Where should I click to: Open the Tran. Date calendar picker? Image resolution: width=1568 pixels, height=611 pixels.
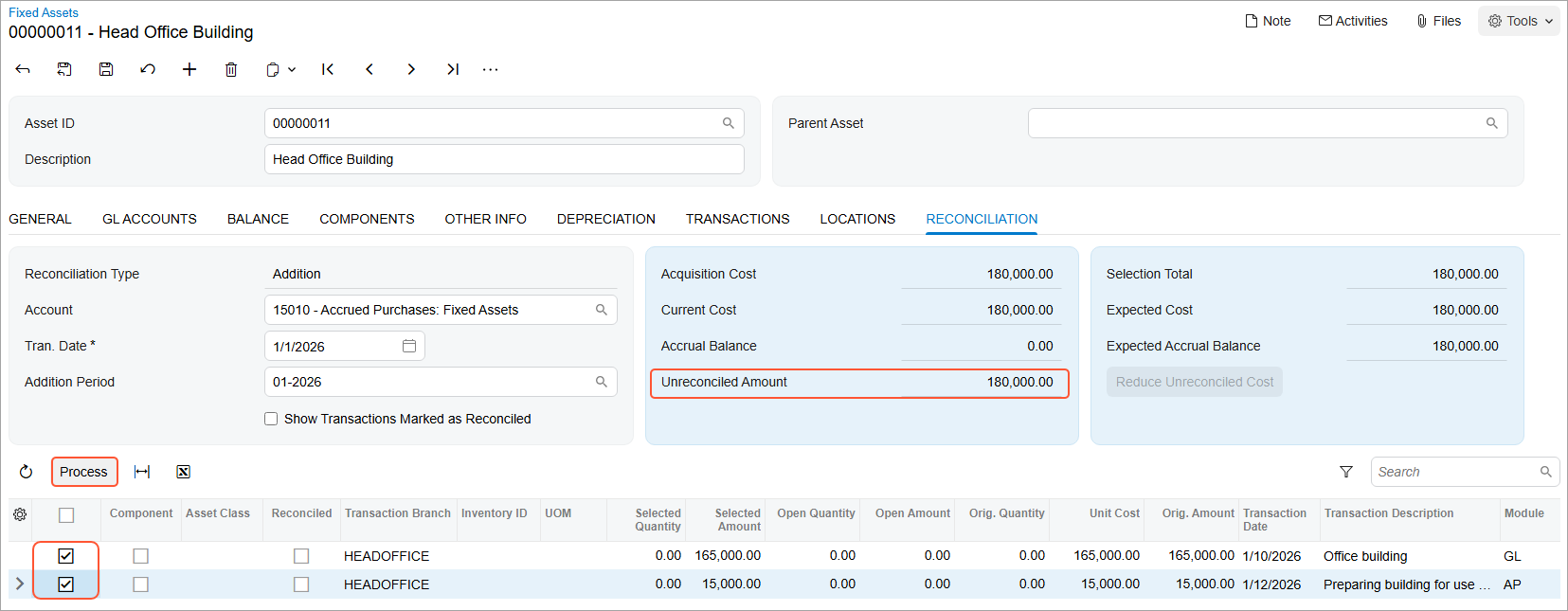409,346
